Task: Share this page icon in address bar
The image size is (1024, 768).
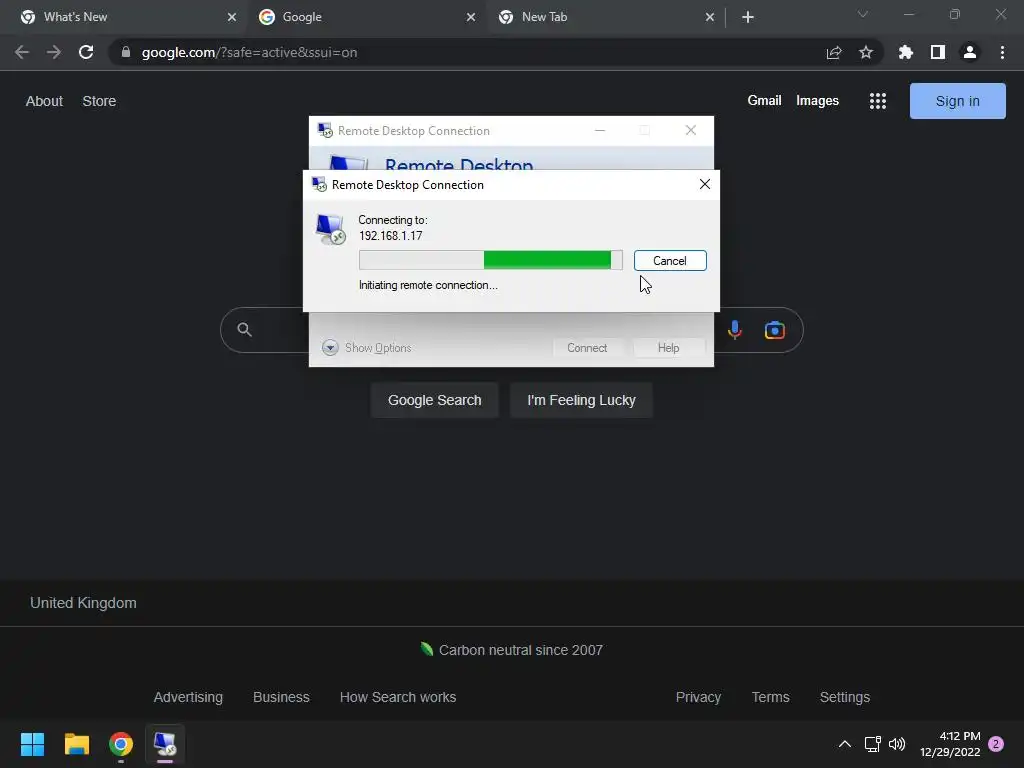Action: [834, 52]
